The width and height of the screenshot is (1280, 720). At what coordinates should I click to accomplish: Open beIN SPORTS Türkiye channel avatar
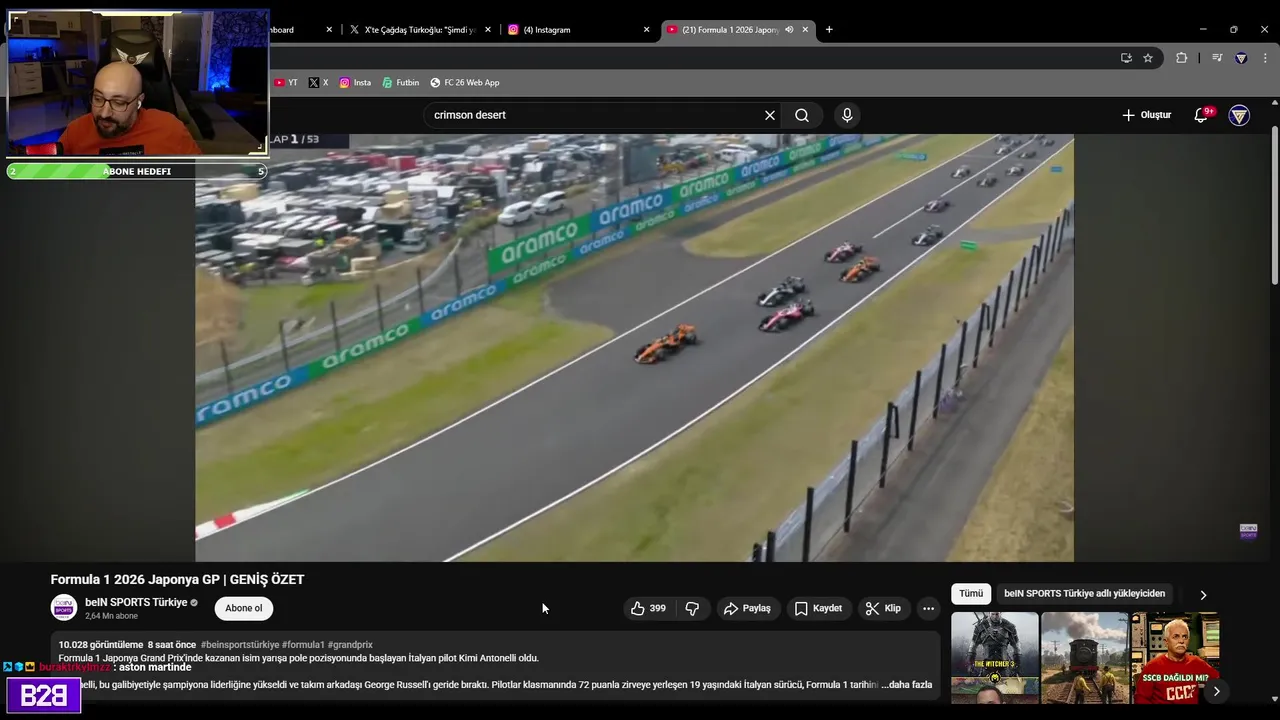tap(64, 608)
